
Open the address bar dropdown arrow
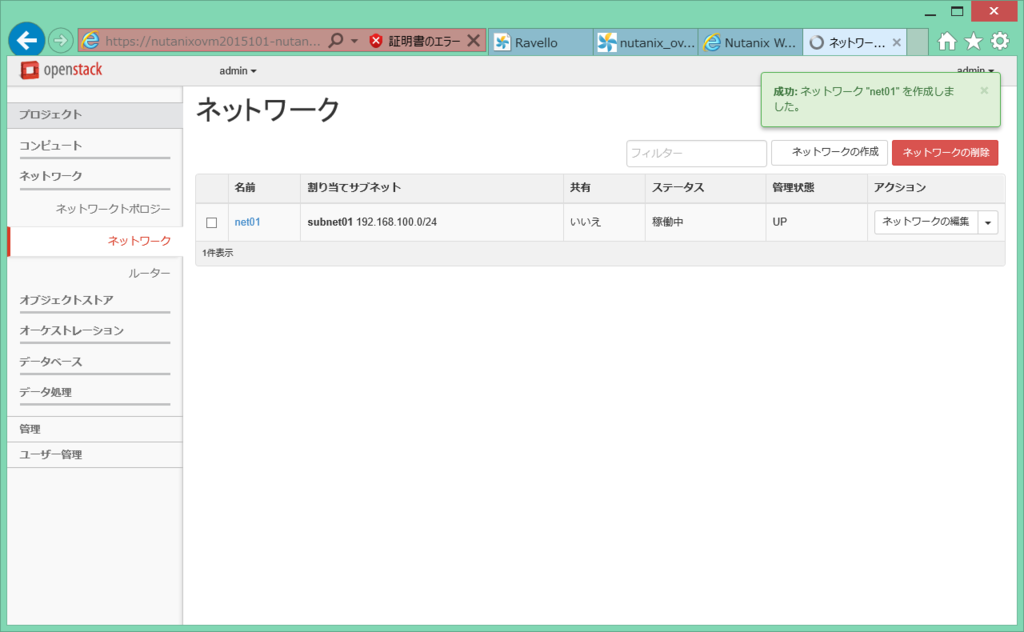(x=355, y=41)
